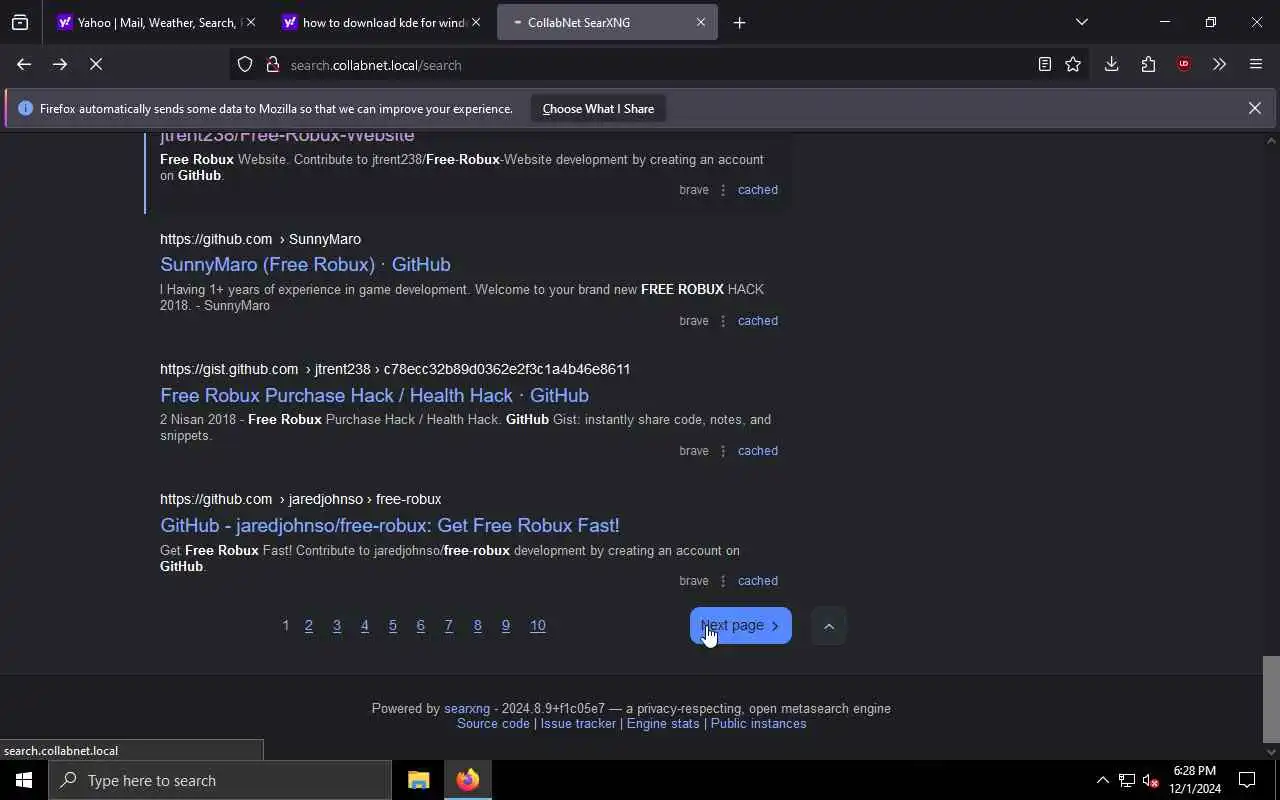Open the searxng footer link
The height and width of the screenshot is (800, 1280).
coord(467,709)
